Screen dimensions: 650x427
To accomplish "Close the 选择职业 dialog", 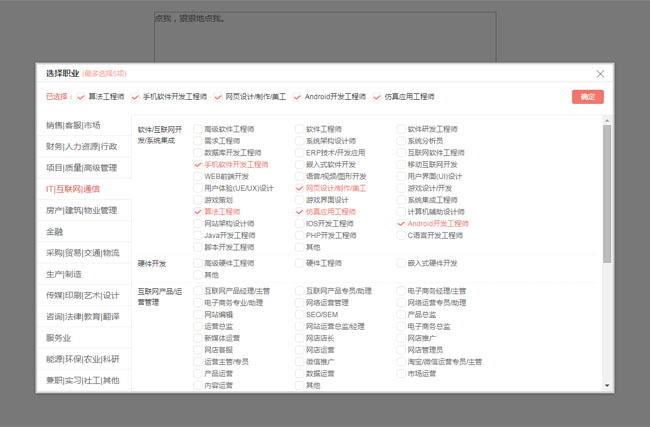I will click(x=600, y=73).
